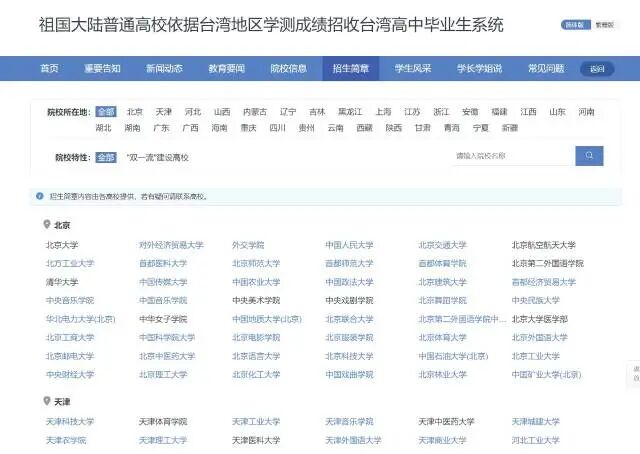Filter location by 广东
640x454 pixels.
[161, 128]
